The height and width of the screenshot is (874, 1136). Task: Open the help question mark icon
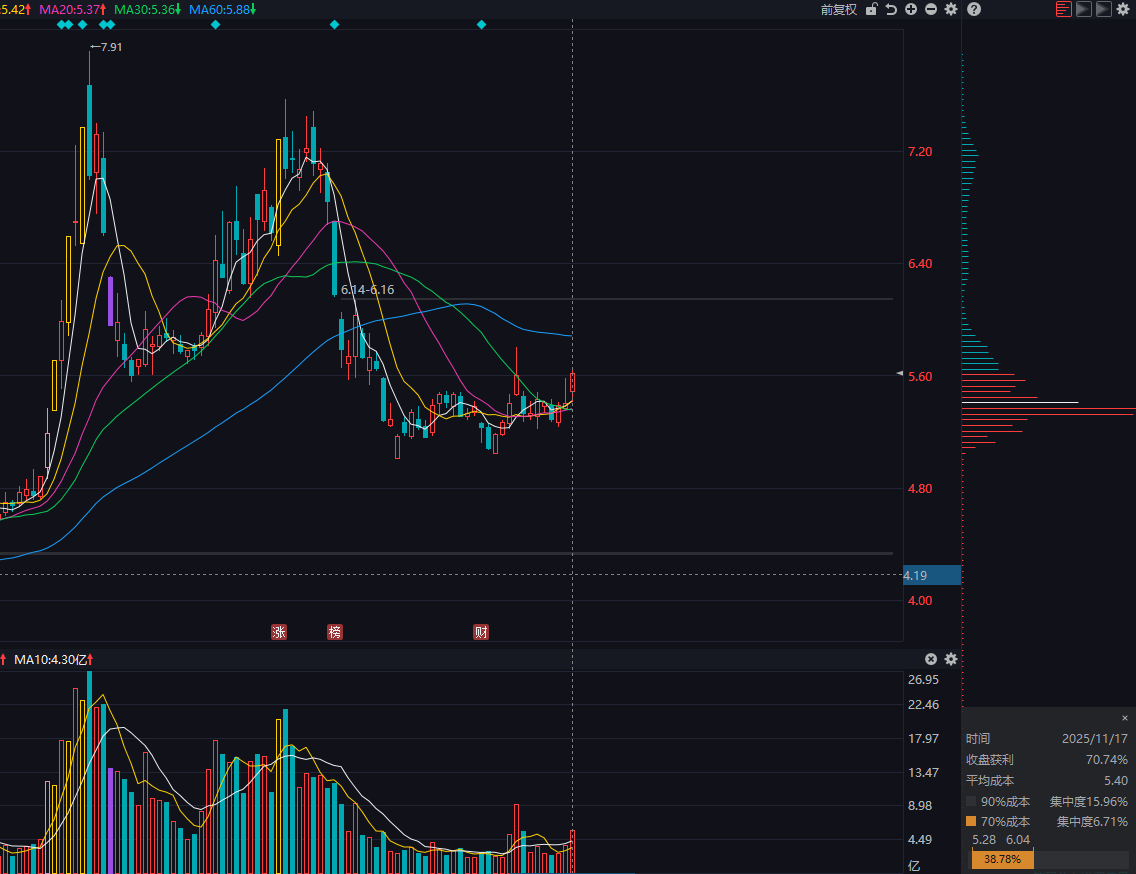pyautogui.click(x=973, y=9)
